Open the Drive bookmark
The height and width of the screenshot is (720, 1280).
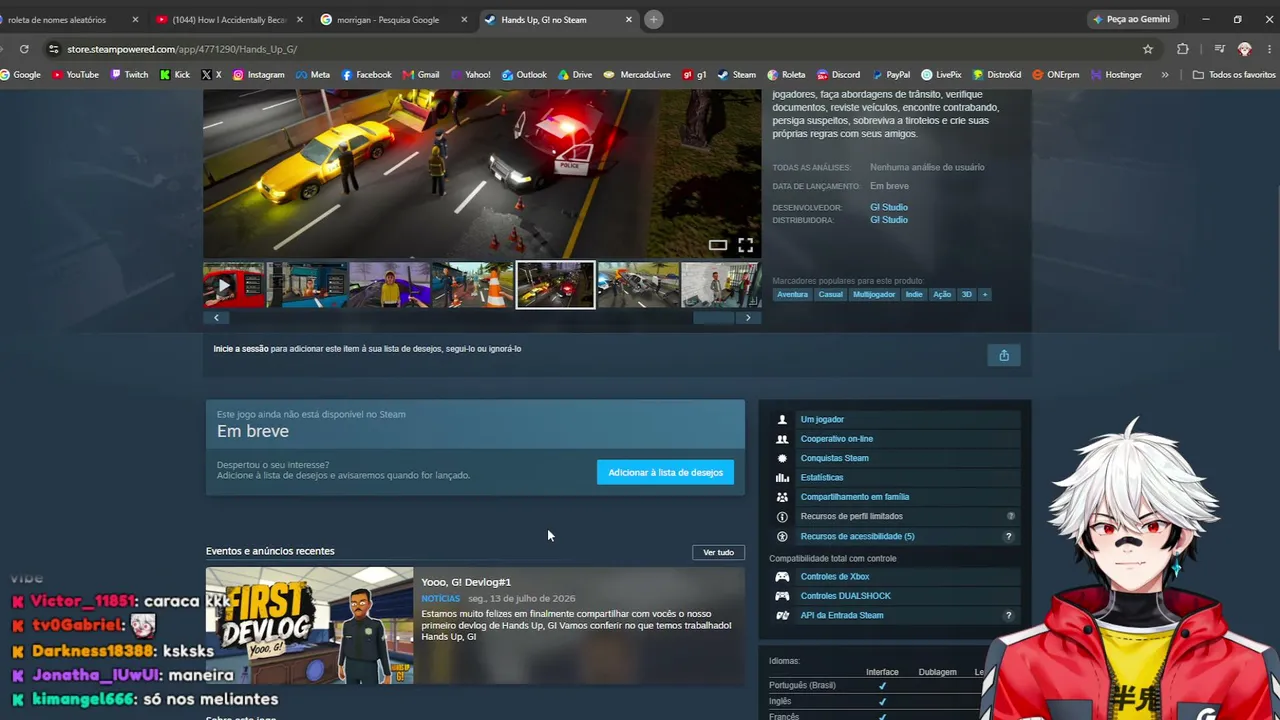click(x=574, y=74)
